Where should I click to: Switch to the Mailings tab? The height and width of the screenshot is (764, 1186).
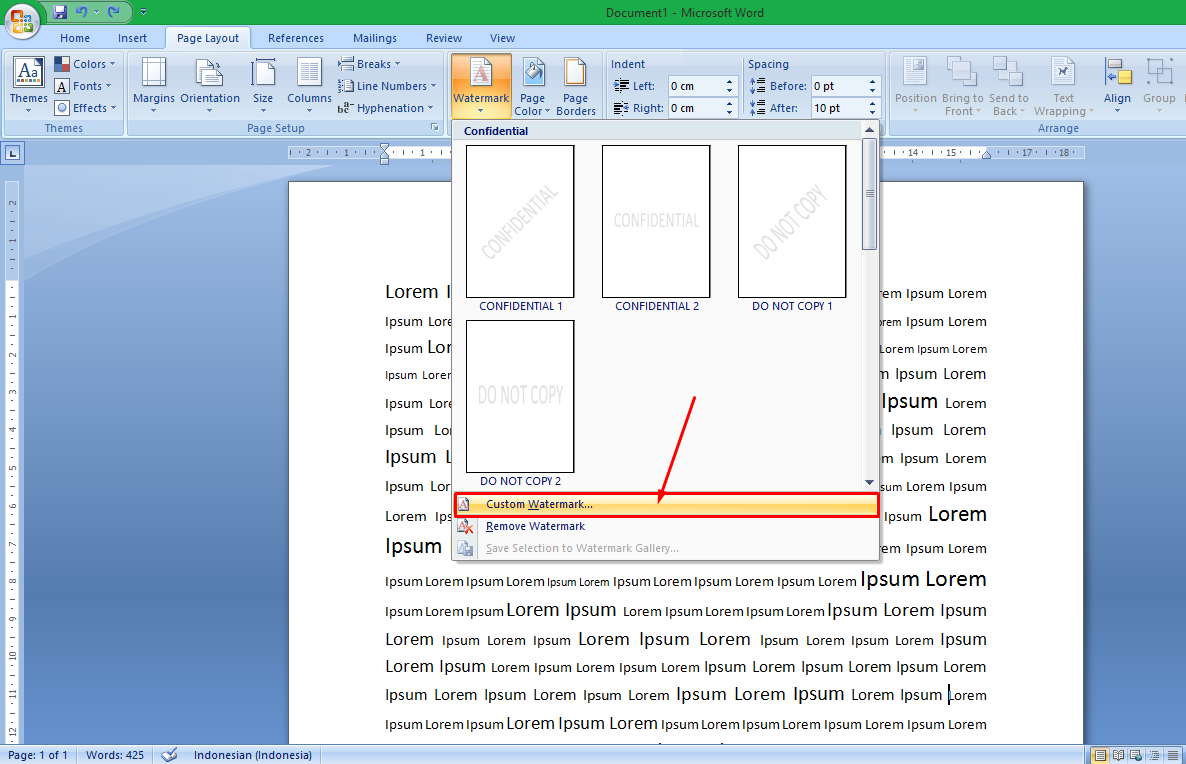(x=374, y=38)
